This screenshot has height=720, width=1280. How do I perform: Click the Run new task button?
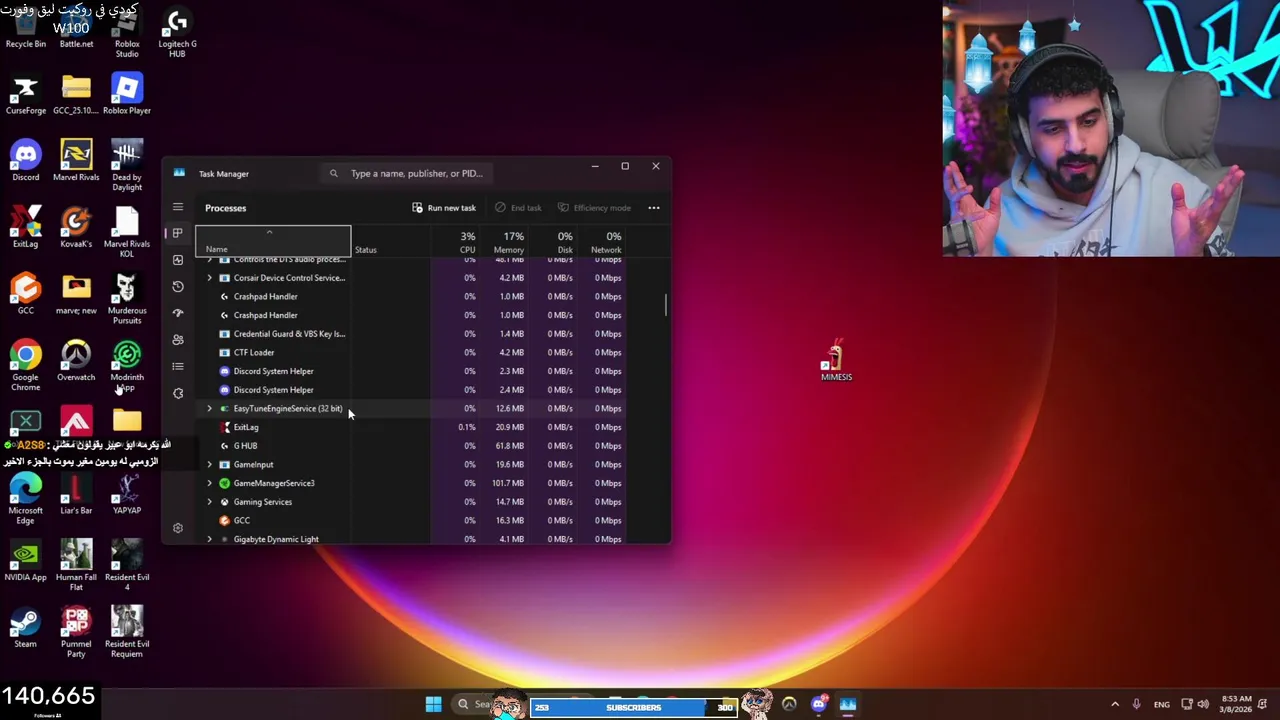[x=444, y=208]
